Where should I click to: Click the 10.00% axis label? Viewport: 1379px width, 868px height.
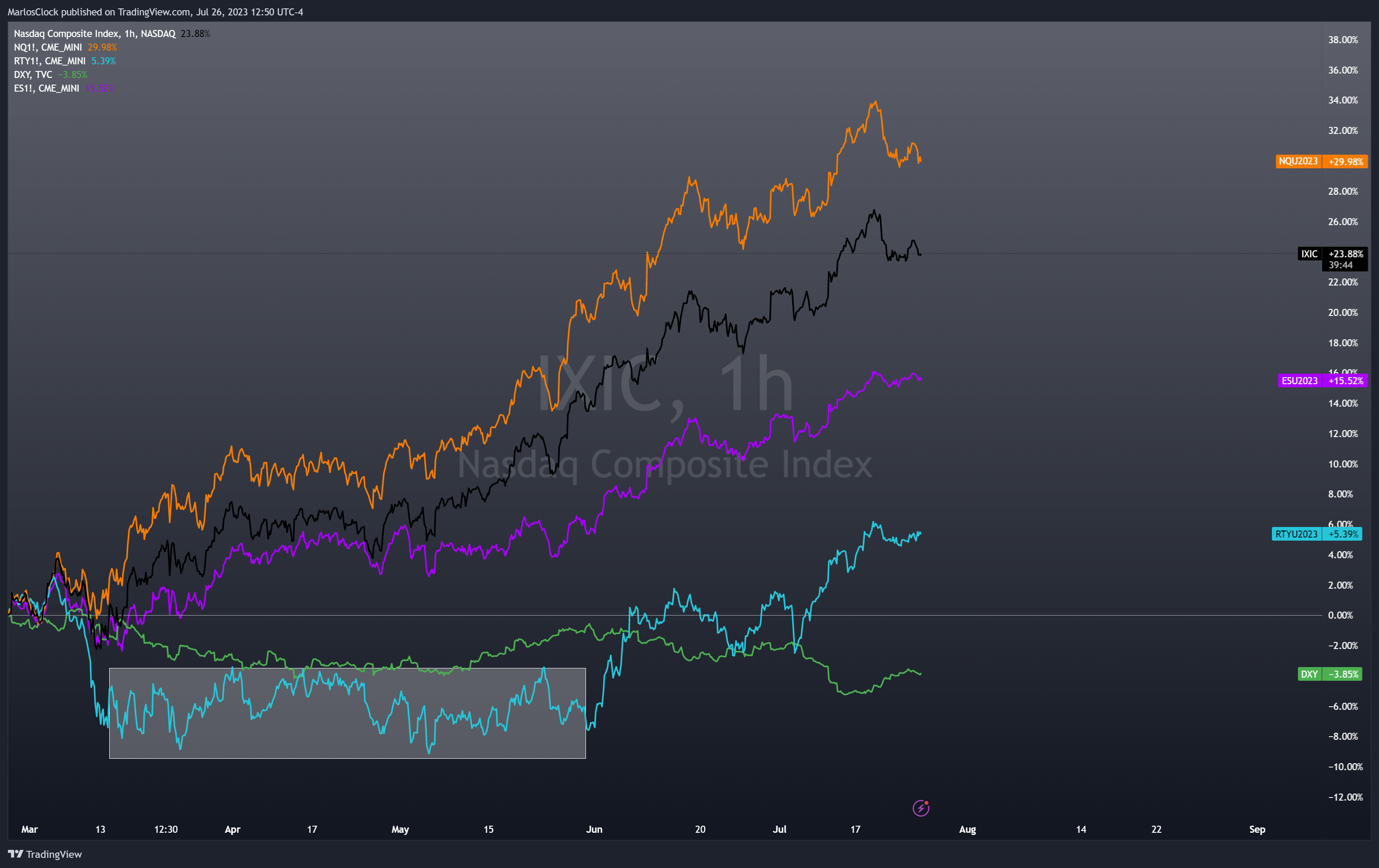tap(1342, 464)
